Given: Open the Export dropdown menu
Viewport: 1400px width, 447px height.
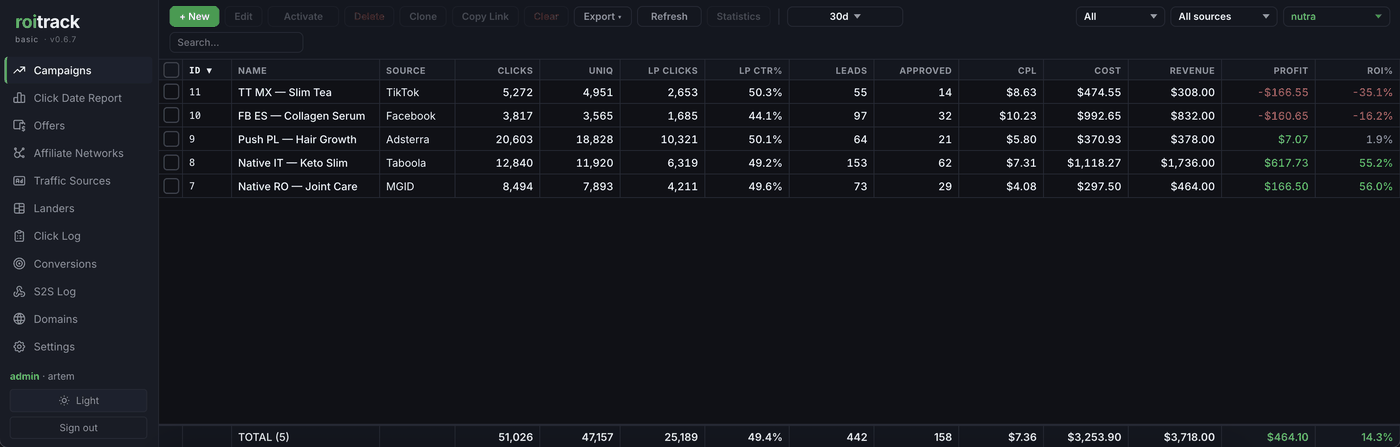Looking at the screenshot, I should (x=602, y=16).
